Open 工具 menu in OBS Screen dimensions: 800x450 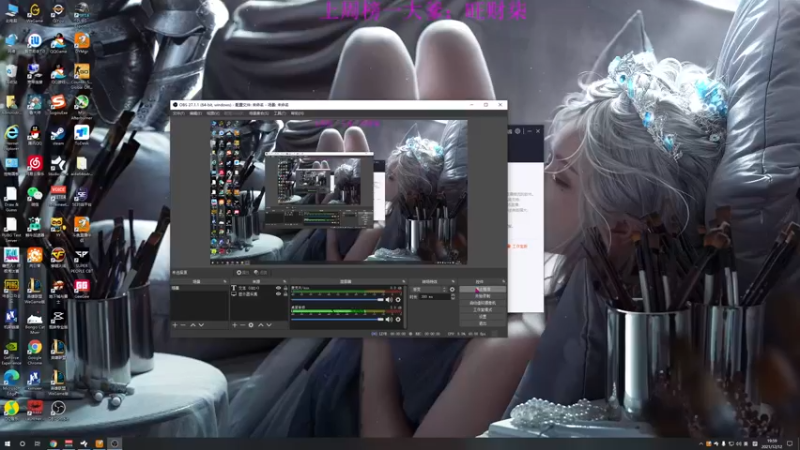pos(280,113)
